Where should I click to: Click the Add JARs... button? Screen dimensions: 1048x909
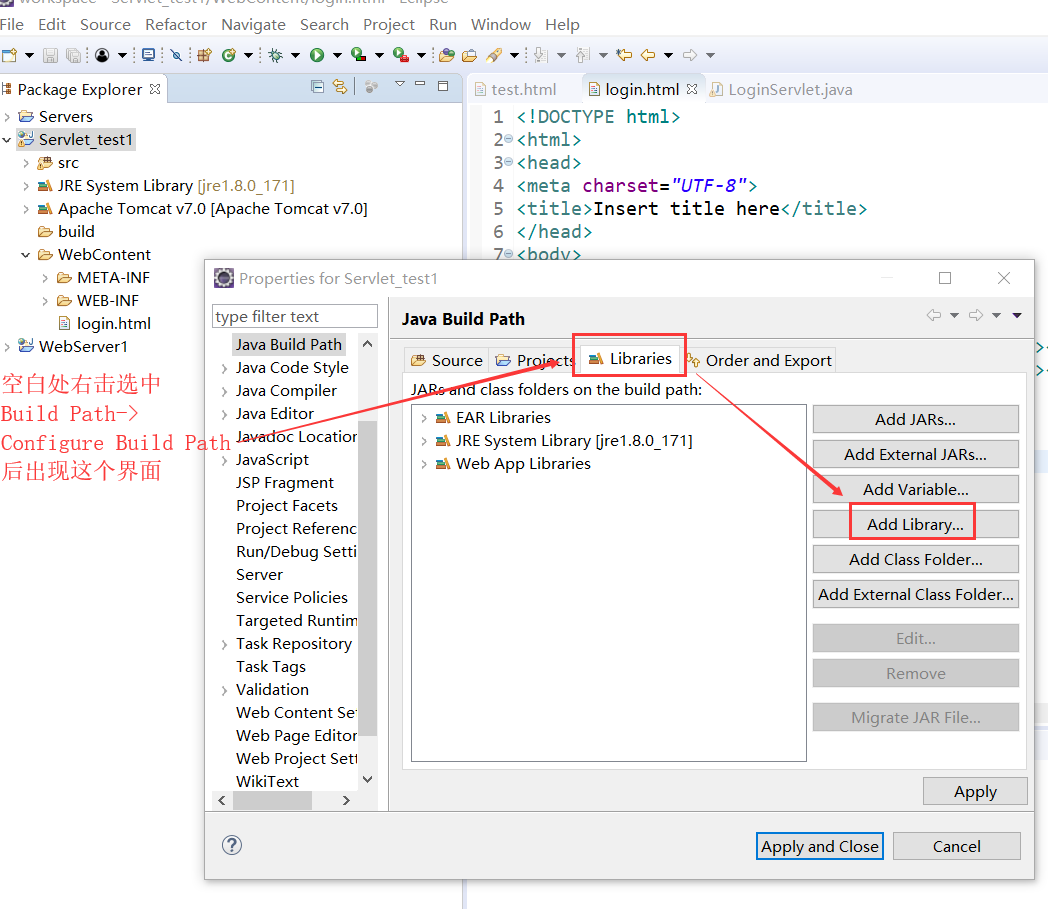[x=916, y=419]
